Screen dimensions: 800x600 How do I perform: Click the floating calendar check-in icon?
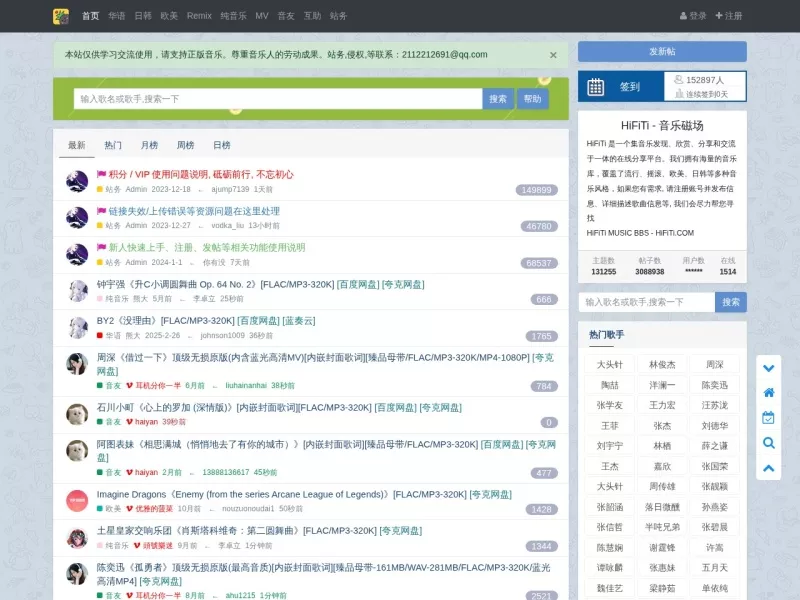click(768, 417)
